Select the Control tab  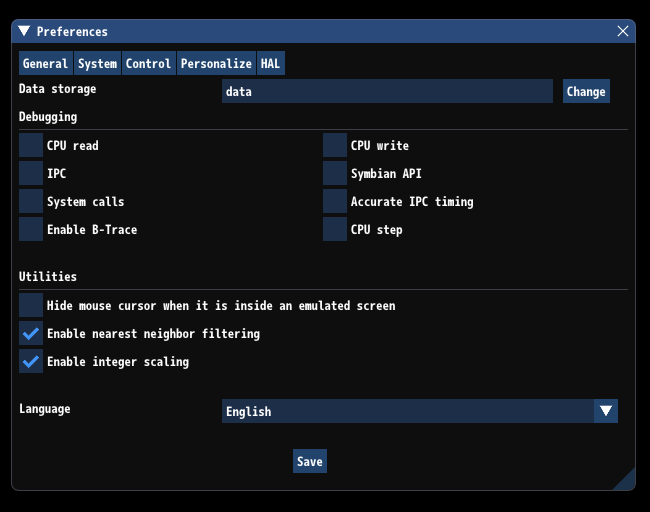coord(148,63)
